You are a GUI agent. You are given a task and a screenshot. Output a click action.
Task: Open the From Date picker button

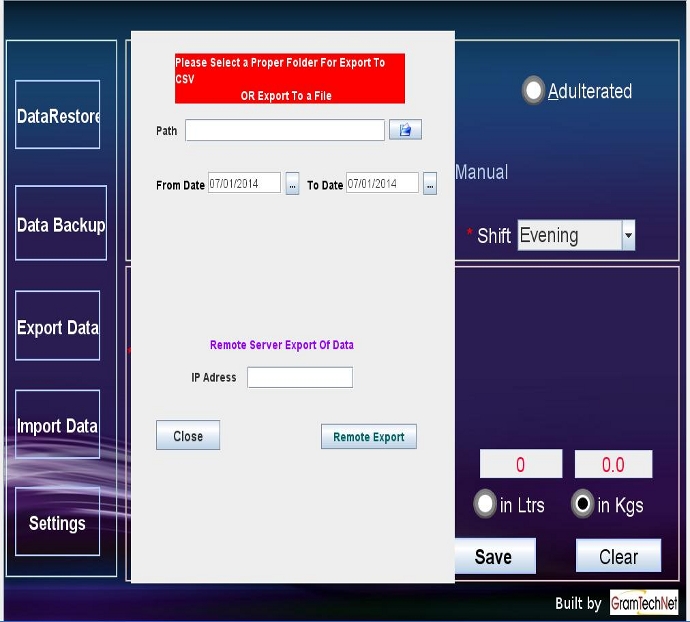(292, 184)
